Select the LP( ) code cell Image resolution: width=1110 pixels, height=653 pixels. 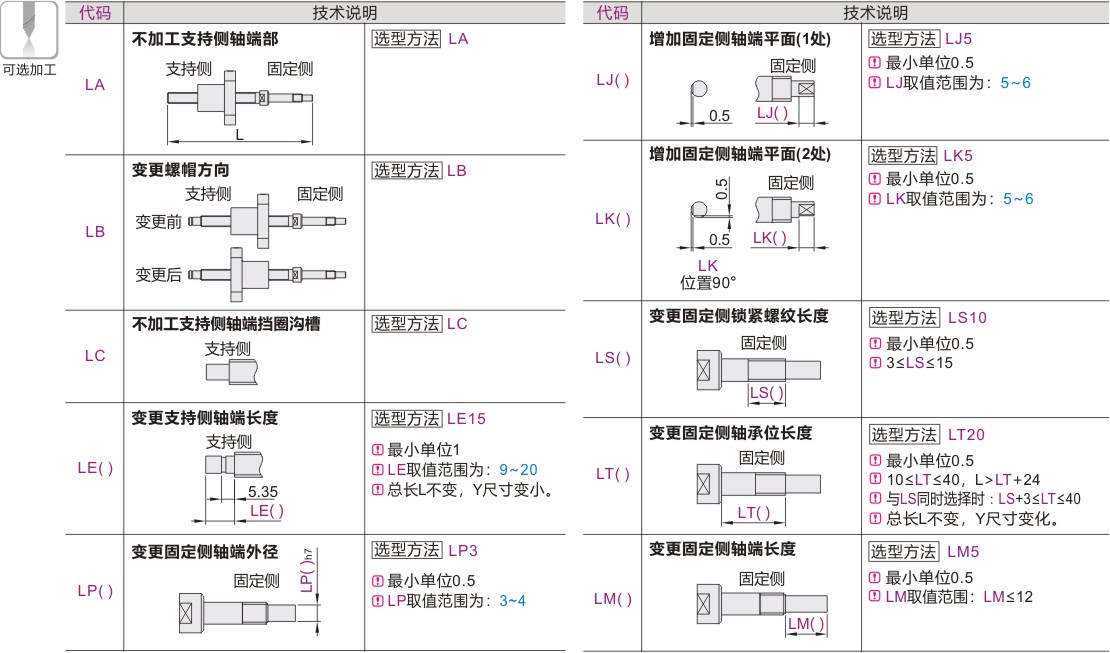click(95, 591)
